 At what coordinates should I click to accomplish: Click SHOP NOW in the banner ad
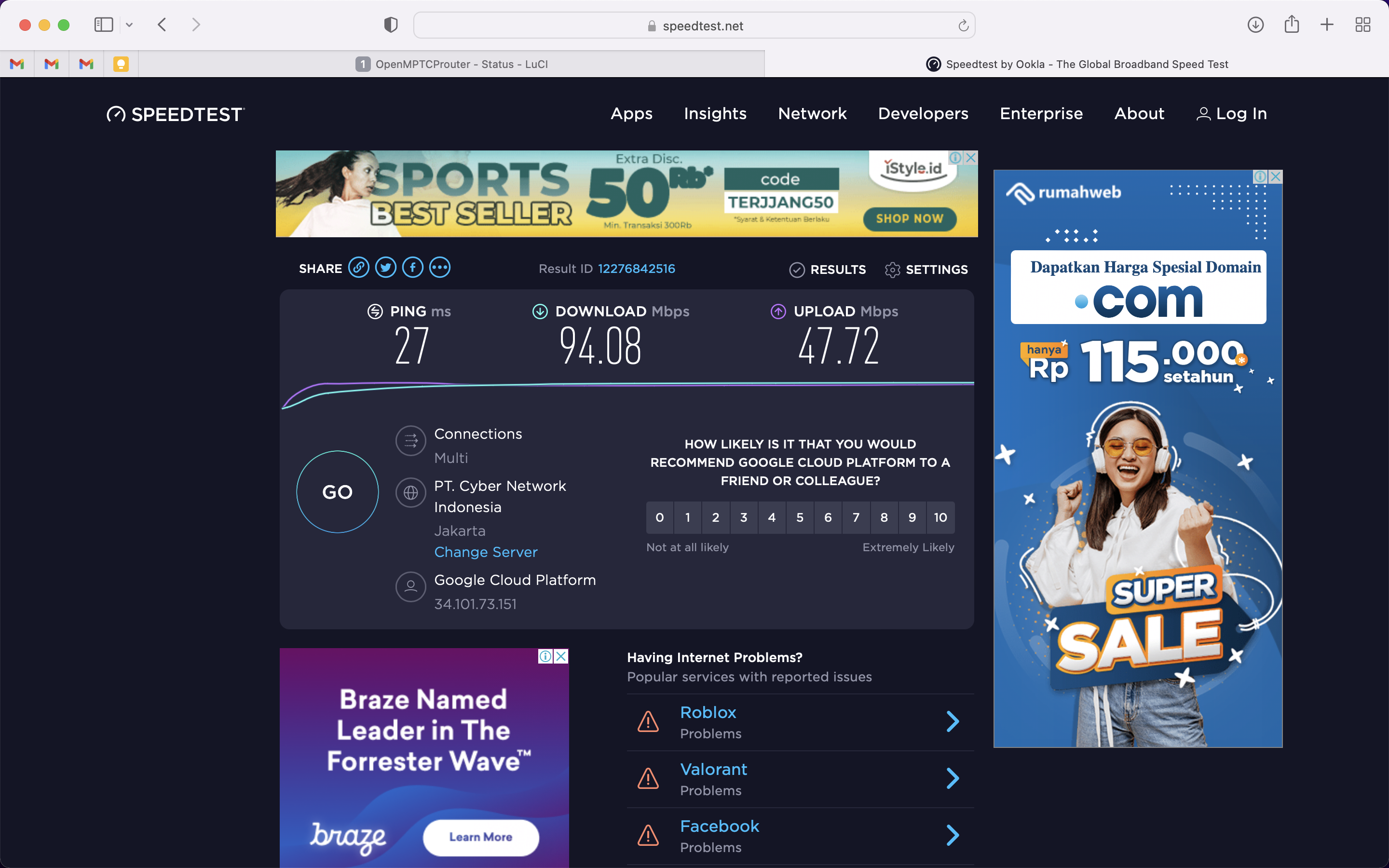[910, 219]
